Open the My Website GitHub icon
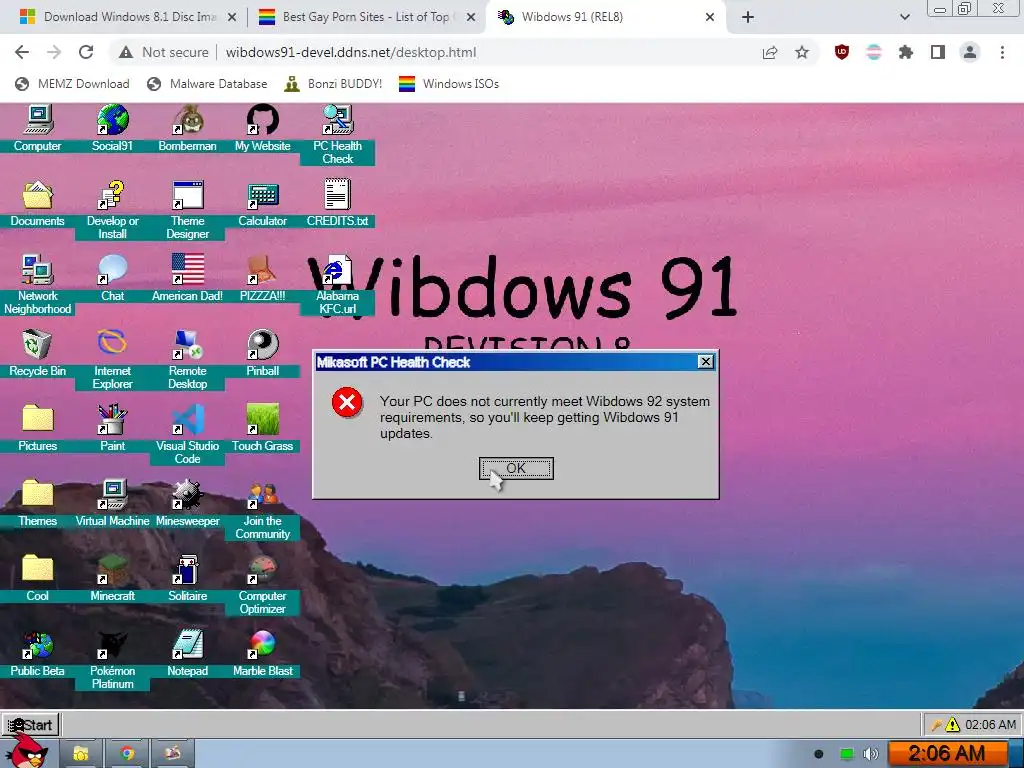This screenshot has width=1024, height=768. 263,128
